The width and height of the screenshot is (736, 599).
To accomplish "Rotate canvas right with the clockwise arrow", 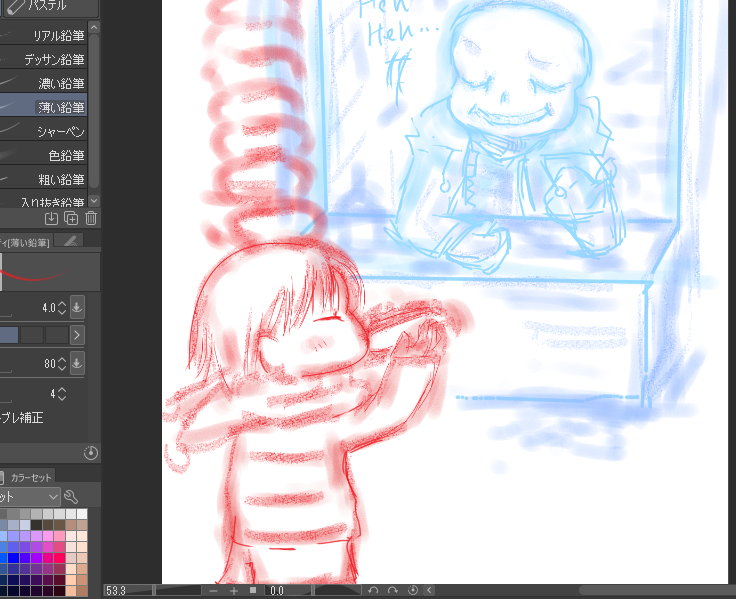I will point(393,590).
